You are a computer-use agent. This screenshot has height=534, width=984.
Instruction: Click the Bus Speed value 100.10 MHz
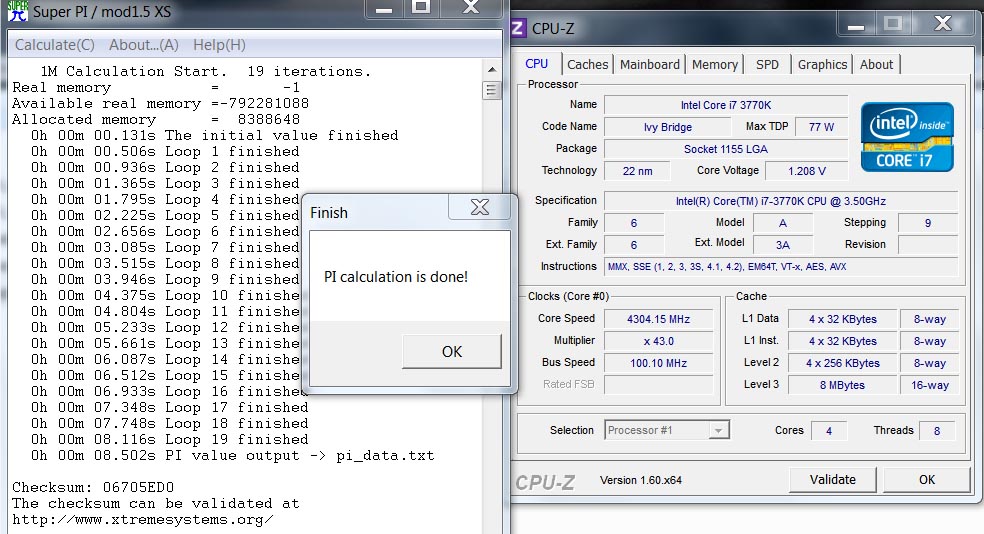point(658,363)
